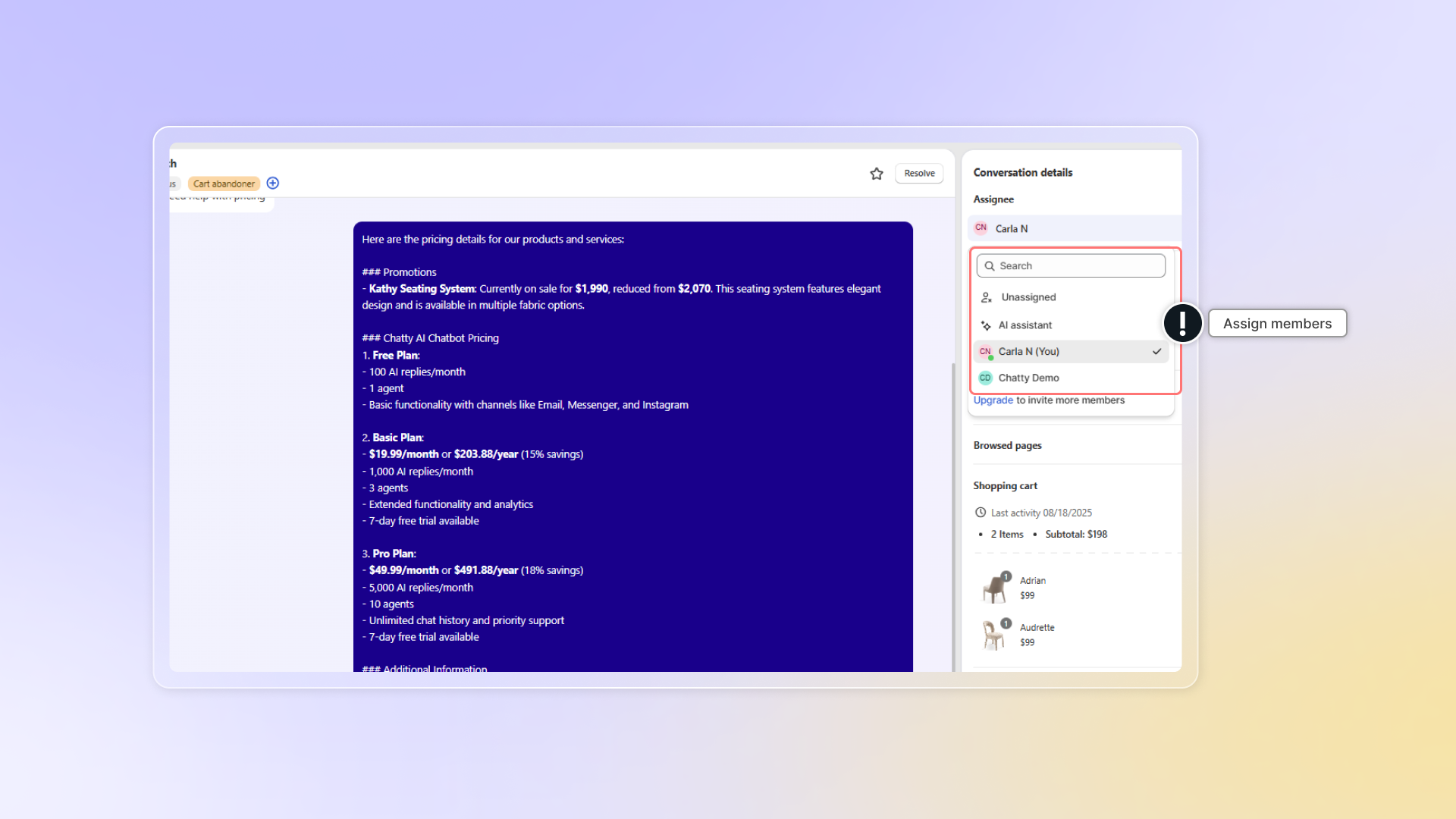Click the Cart abandoner tag

(224, 184)
